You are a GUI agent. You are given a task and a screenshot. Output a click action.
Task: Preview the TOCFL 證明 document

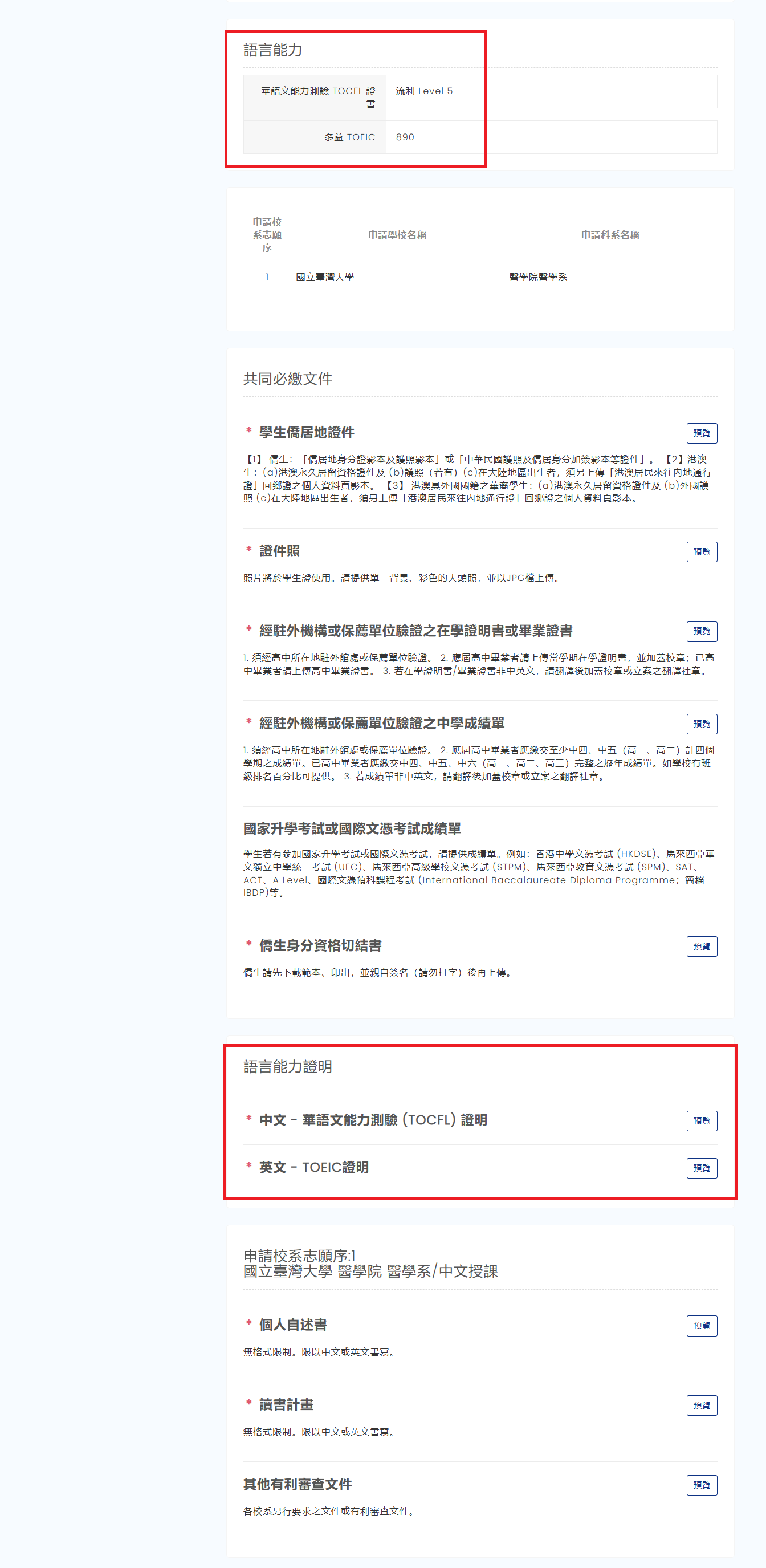pos(702,1120)
